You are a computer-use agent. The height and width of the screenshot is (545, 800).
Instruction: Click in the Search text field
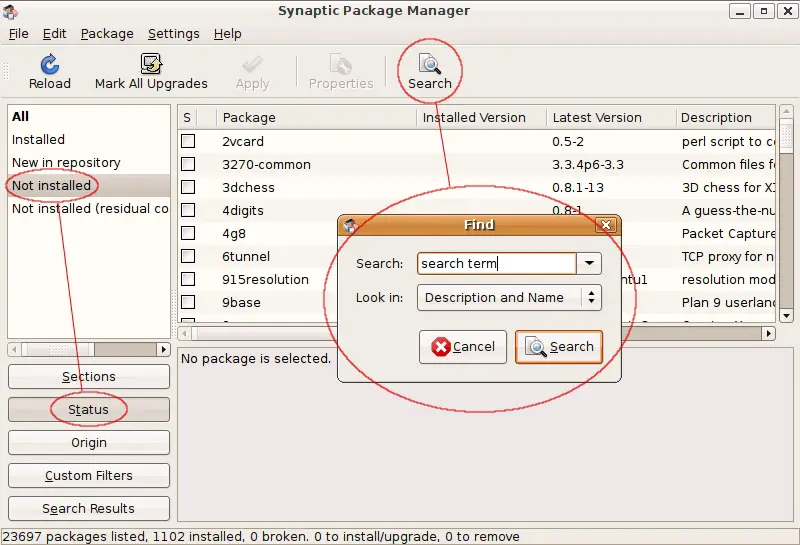pos(496,263)
